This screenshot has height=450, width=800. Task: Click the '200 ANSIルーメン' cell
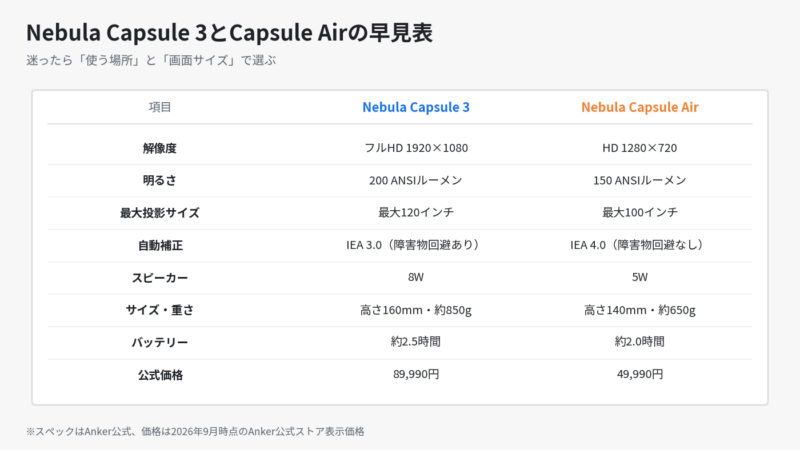(416, 181)
